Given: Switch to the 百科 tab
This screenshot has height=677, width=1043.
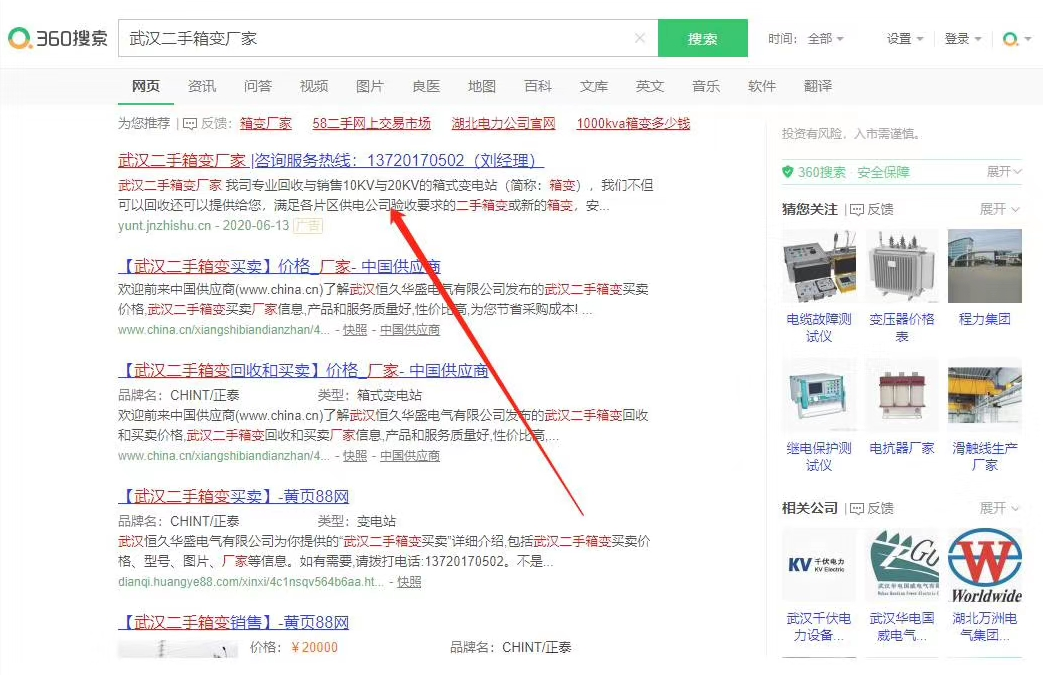Looking at the screenshot, I should (537, 86).
